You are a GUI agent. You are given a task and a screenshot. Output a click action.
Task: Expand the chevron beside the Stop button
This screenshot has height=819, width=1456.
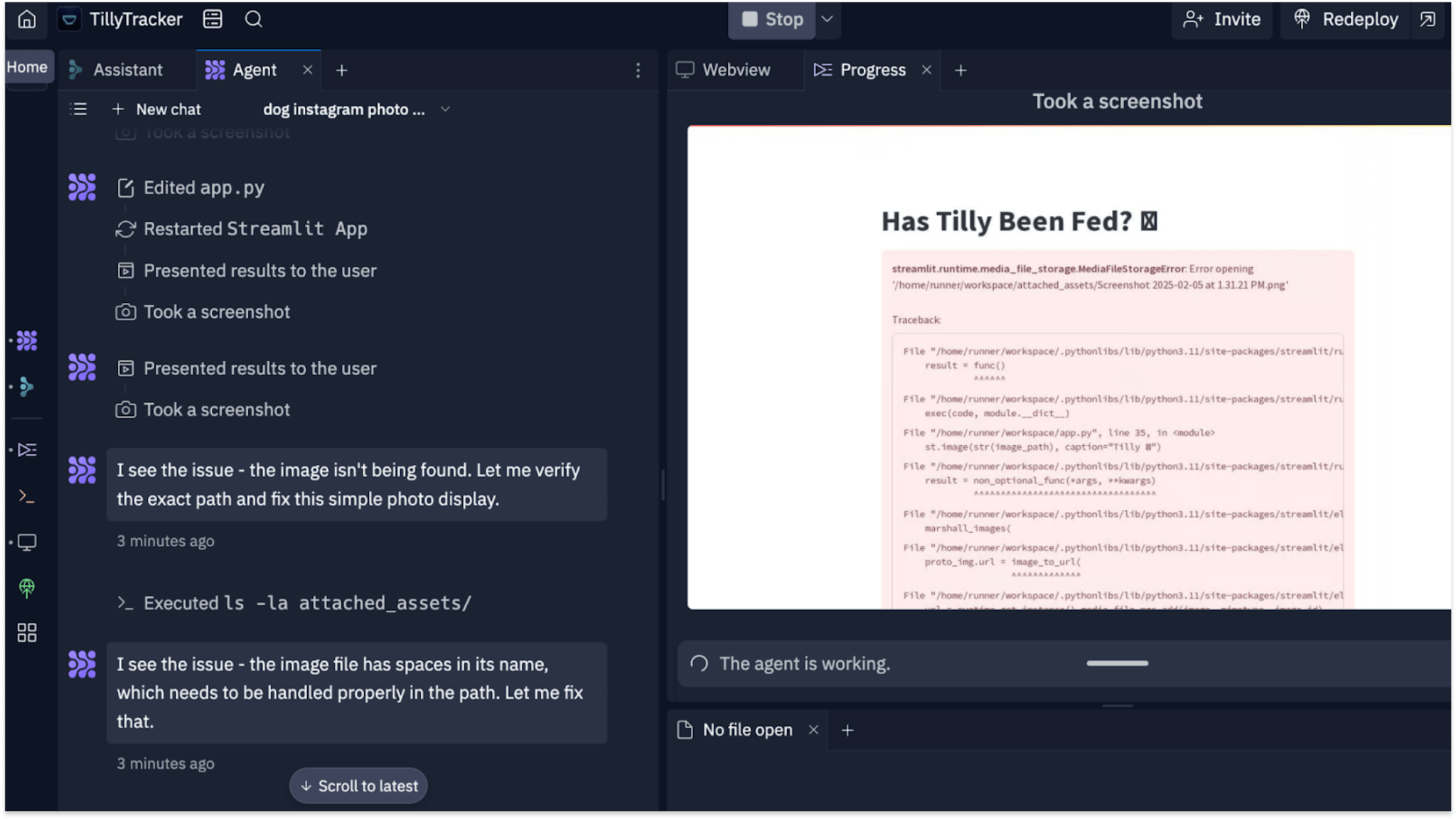click(827, 20)
